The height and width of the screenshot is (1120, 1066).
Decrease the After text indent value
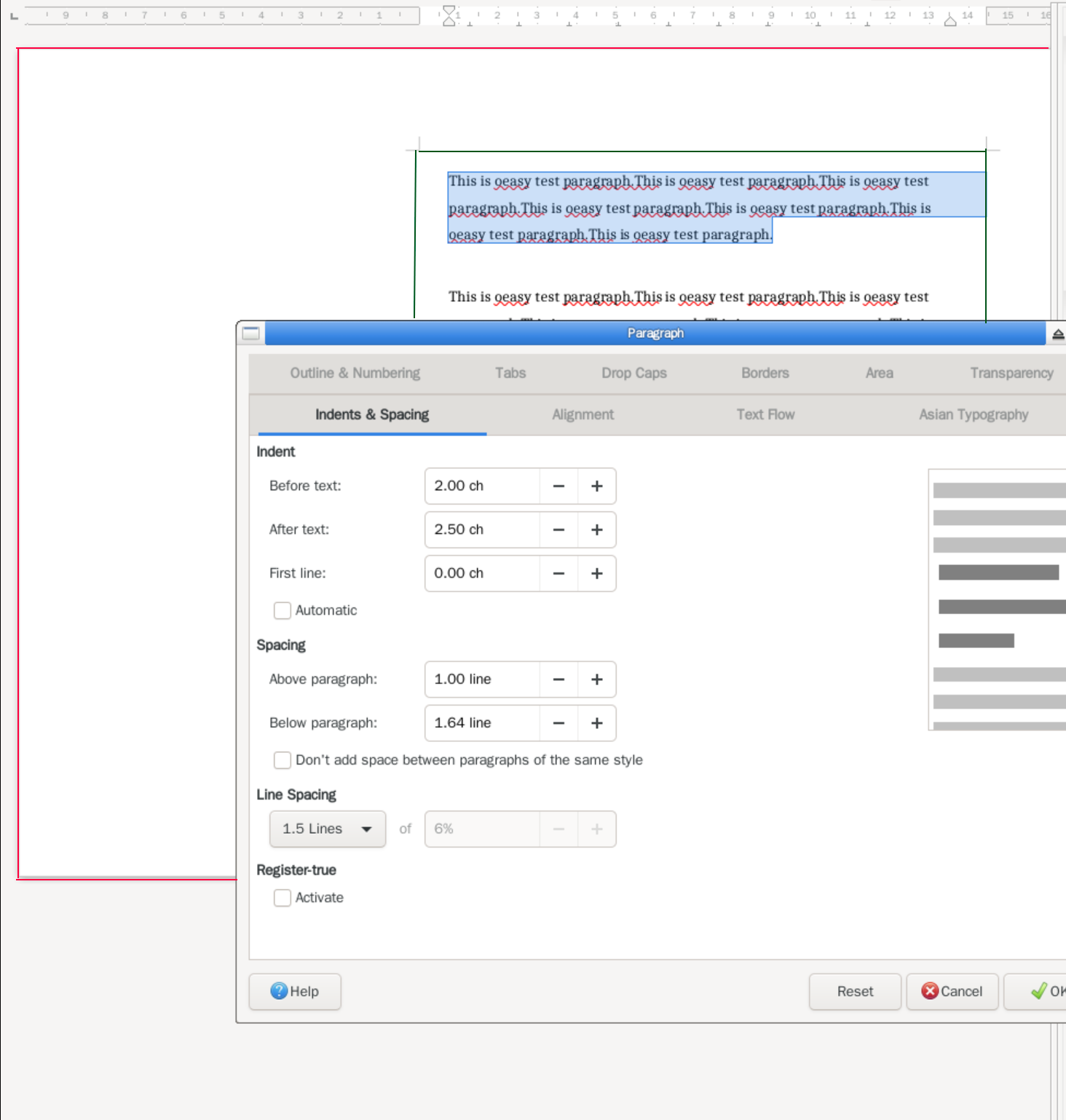[x=558, y=529]
